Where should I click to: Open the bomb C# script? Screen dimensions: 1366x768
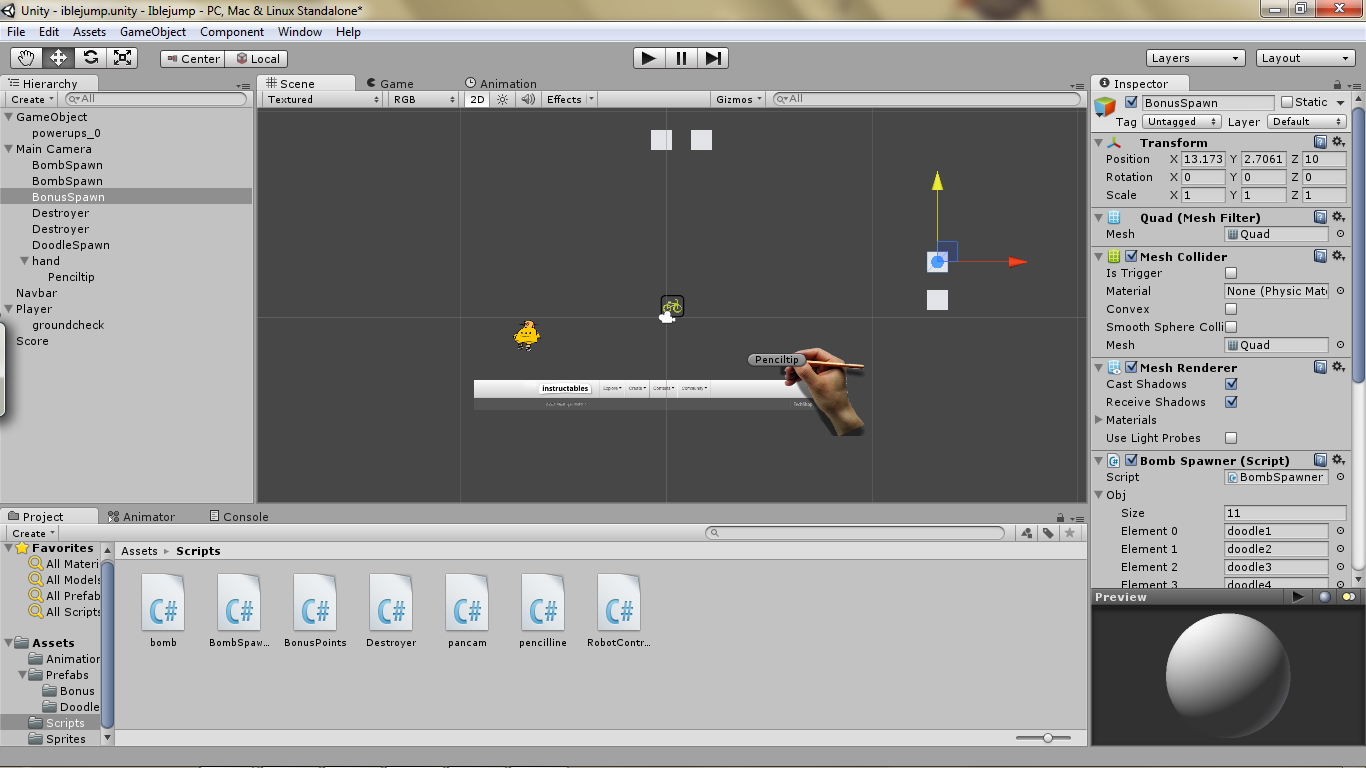(x=163, y=611)
